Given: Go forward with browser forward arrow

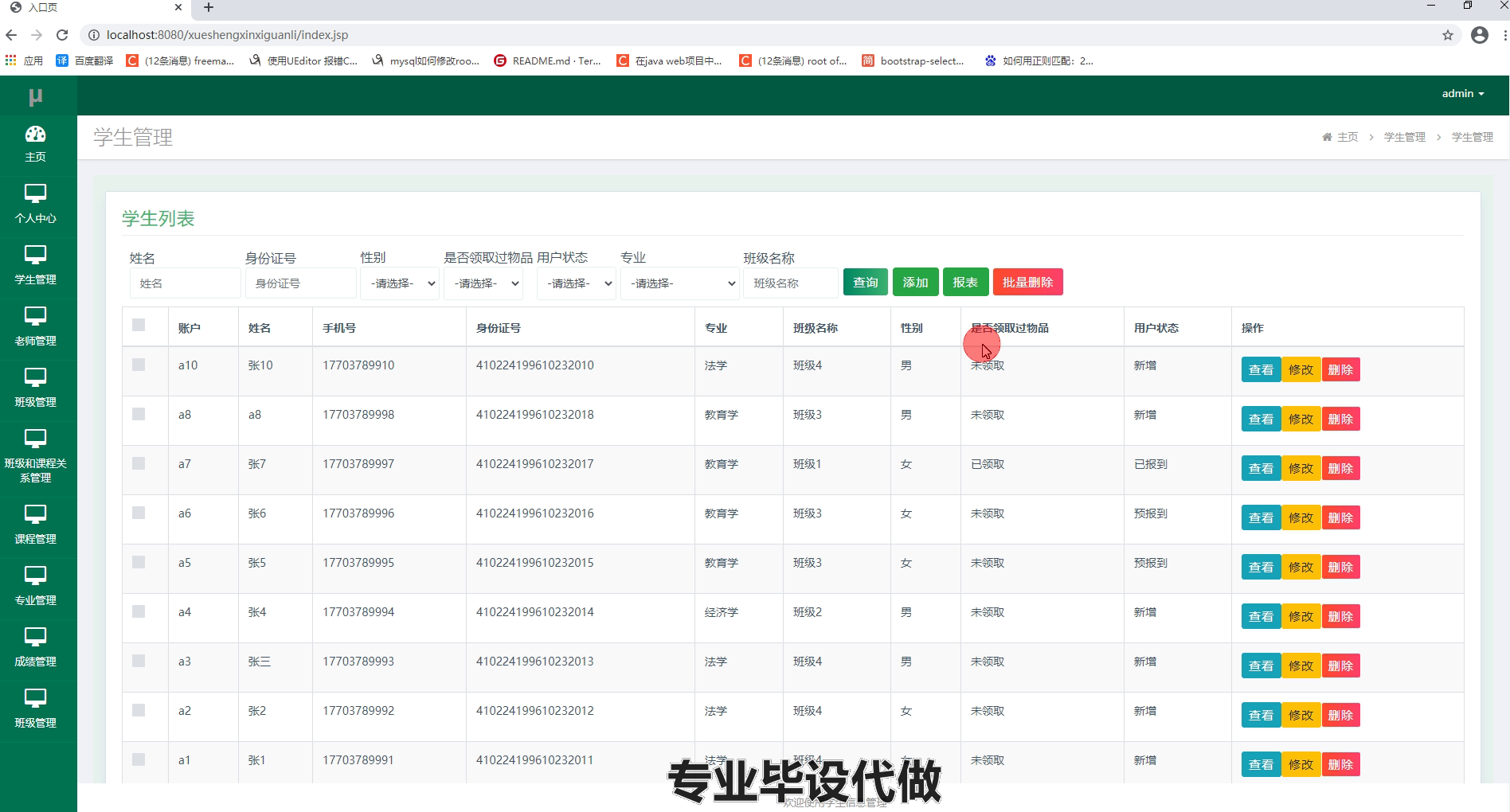Looking at the screenshot, I should point(37,35).
